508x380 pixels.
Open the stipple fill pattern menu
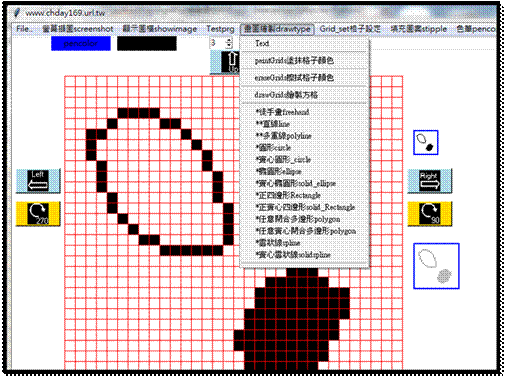[418, 29]
